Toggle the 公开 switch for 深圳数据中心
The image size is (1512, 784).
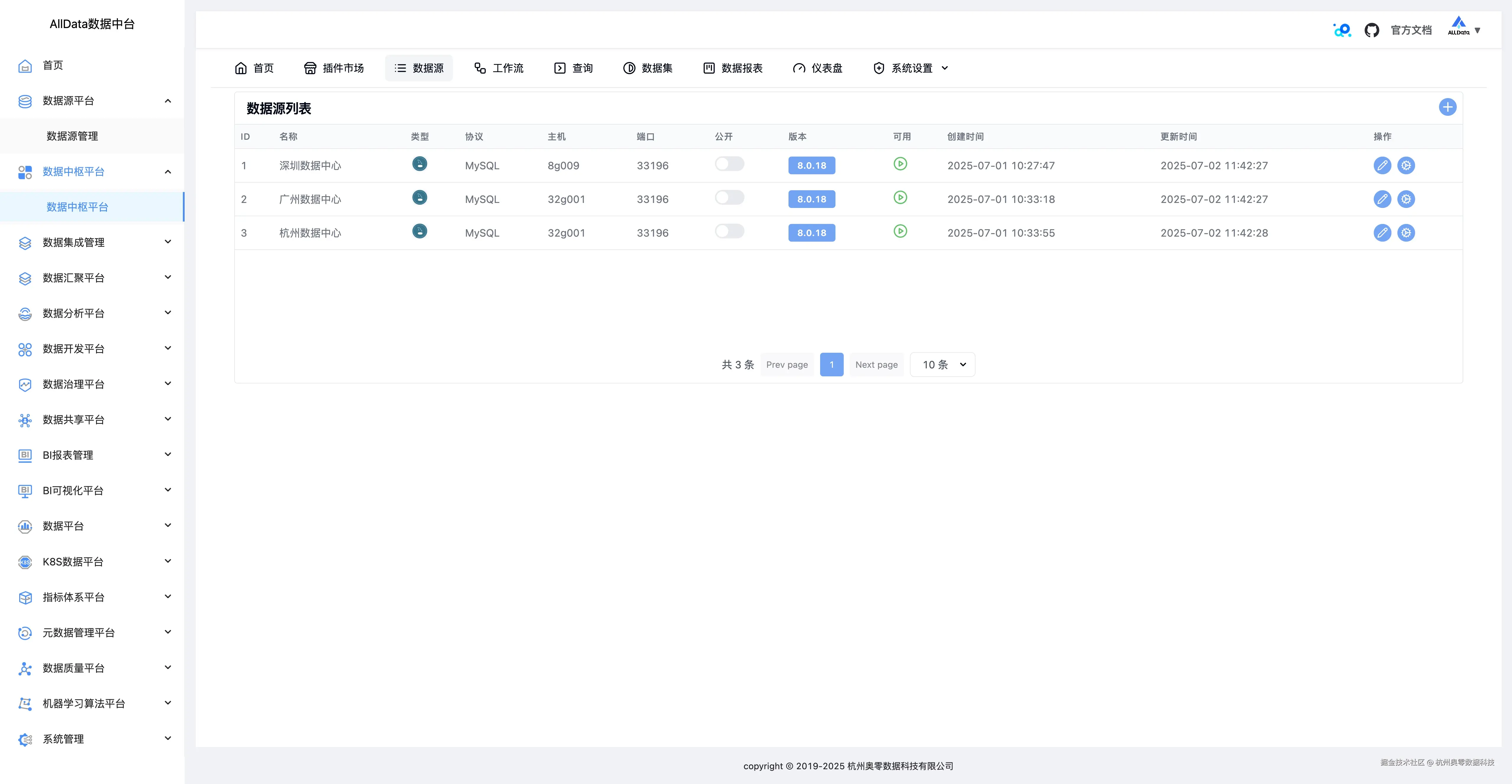point(729,164)
